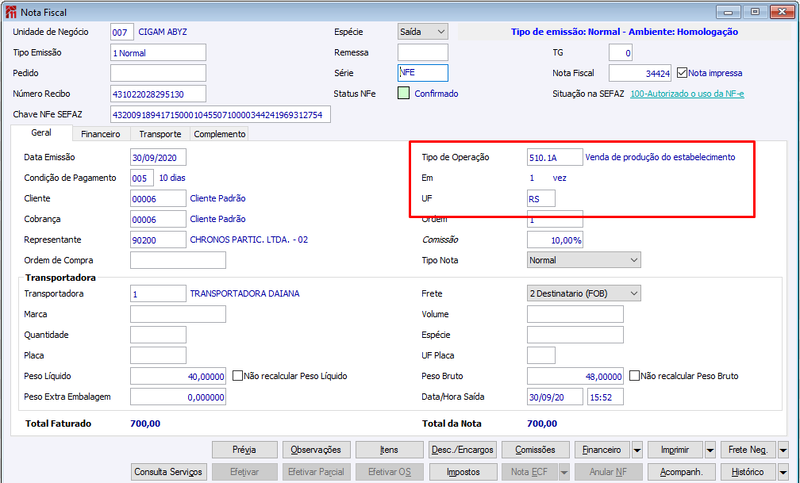Click the Cobrança code field
The image size is (800, 483).
click(158, 219)
